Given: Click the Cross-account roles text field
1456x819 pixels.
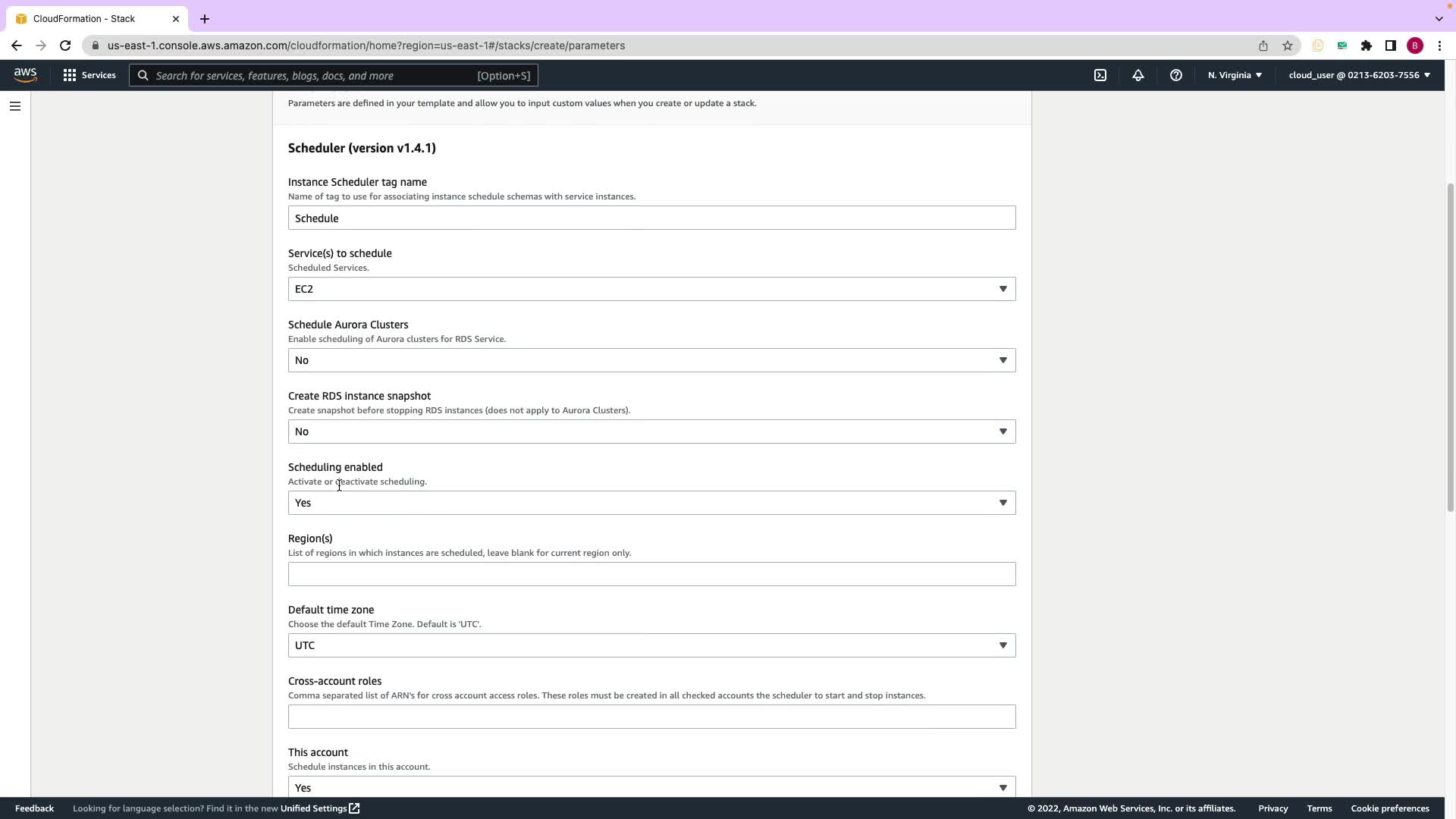Looking at the screenshot, I should (651, 717).
